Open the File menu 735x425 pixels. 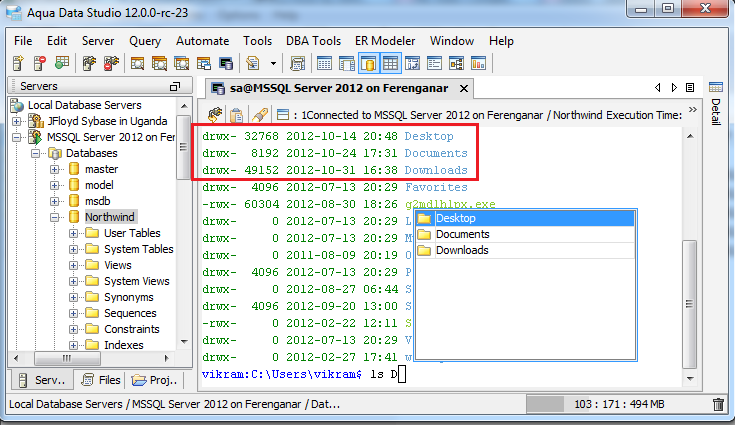coord(23,41)
